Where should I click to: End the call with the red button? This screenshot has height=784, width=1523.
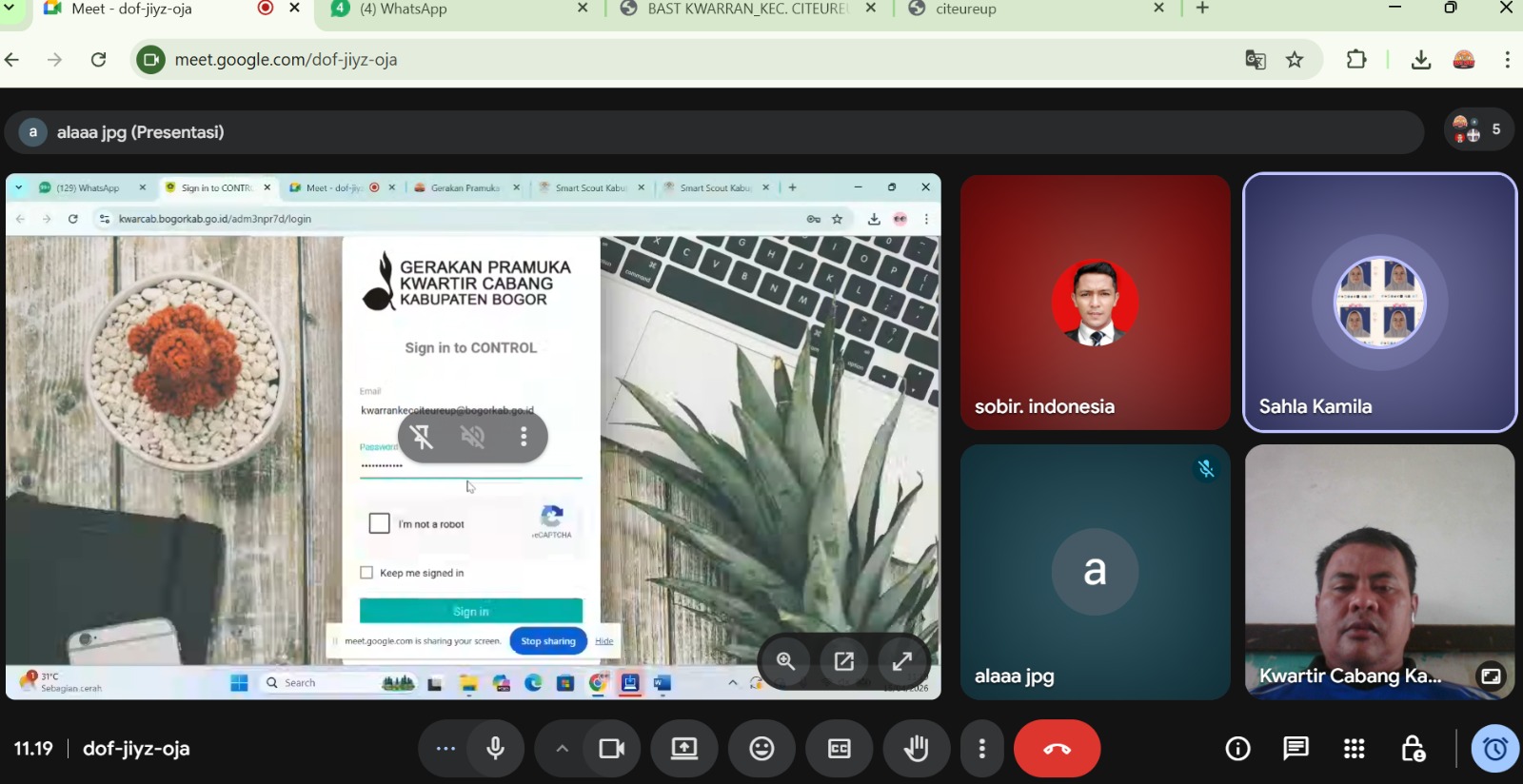coord(1057,749)
